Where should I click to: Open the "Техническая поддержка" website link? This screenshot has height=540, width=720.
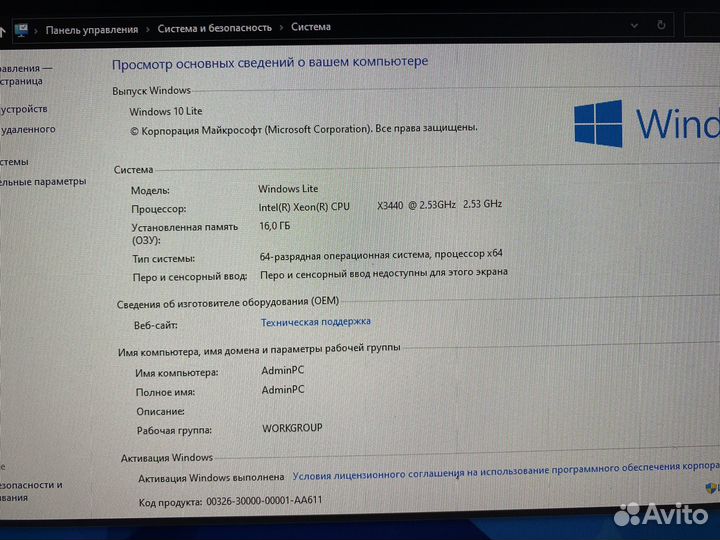point(315,322)
